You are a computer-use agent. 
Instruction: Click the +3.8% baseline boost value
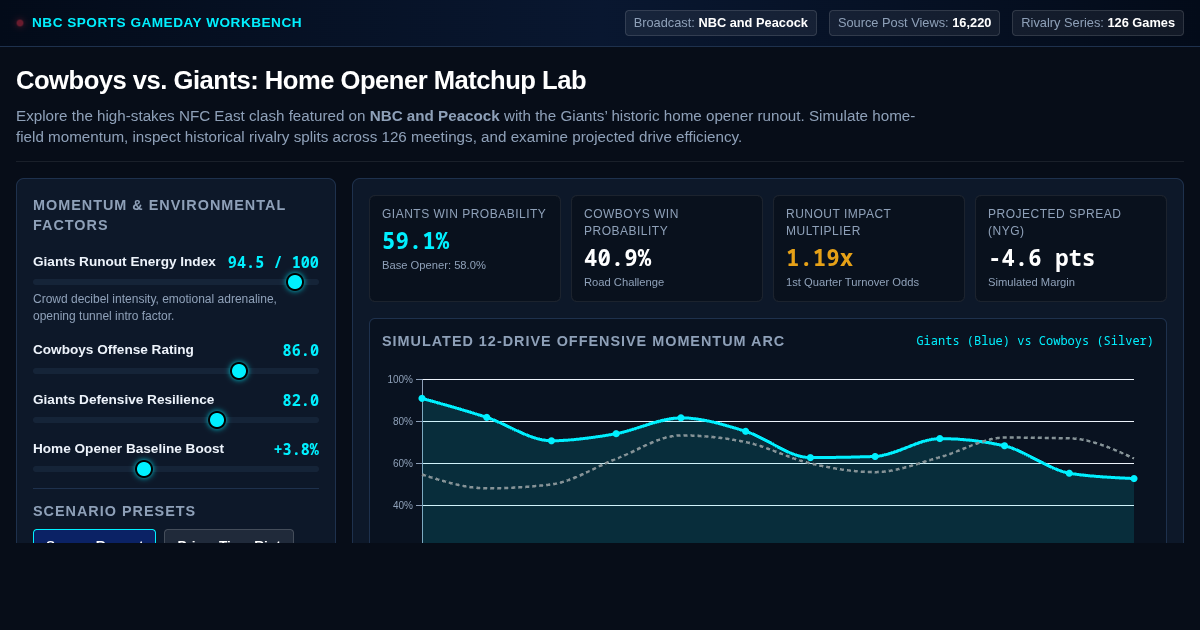pyautogui.click(x=296, y=449)
